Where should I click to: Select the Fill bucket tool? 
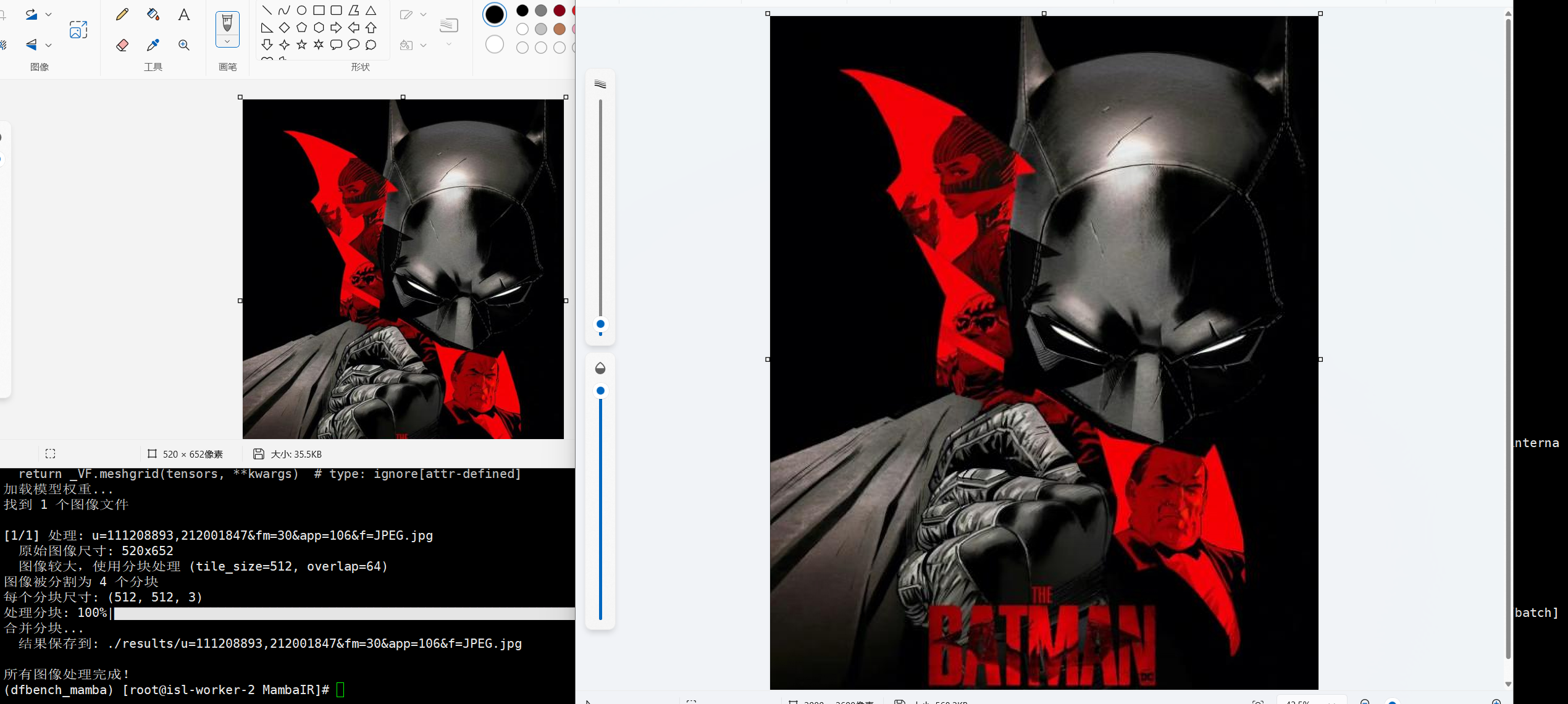[x=153, y=14]
